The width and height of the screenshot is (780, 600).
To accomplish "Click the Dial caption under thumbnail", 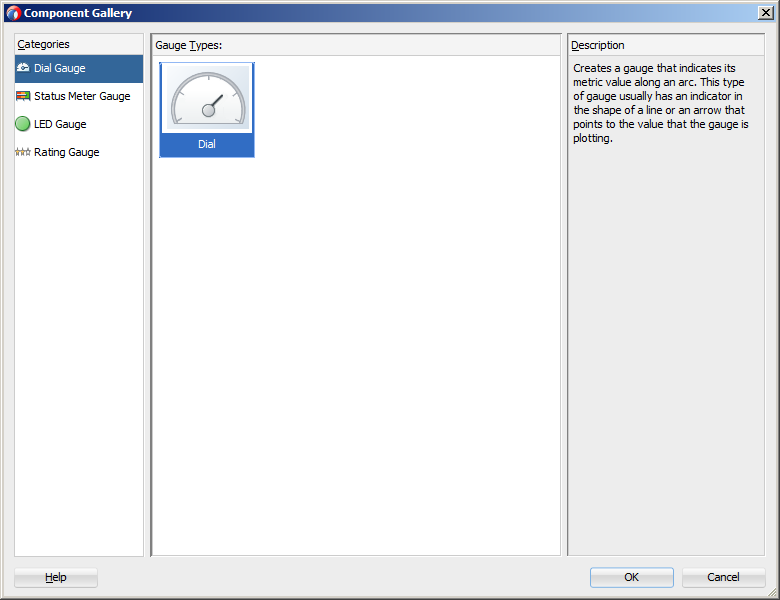I will point(207,144).
